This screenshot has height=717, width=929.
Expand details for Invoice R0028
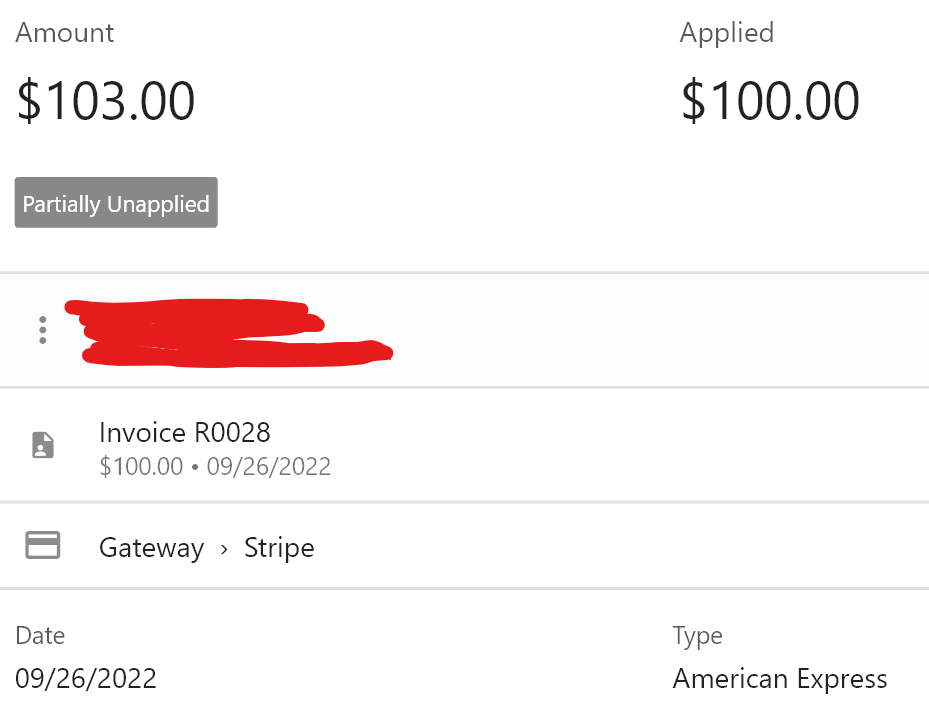[x=184, y=433]
